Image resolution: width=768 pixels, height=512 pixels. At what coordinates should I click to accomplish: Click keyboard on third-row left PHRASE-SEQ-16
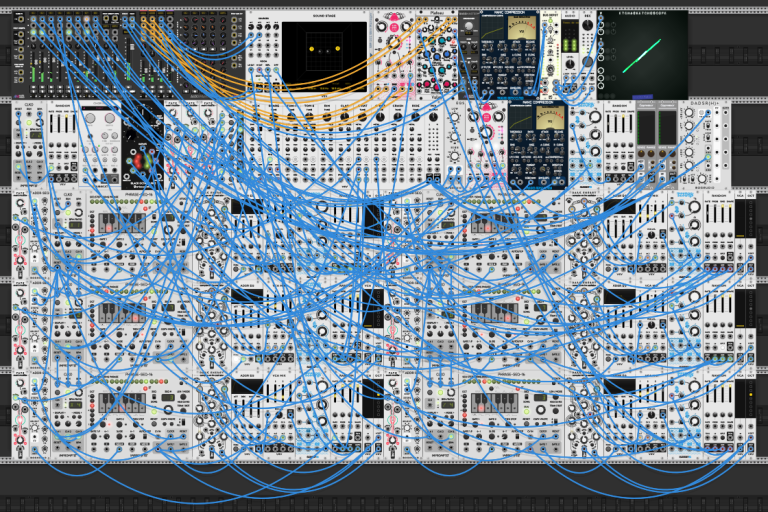[x=122, y=223]
